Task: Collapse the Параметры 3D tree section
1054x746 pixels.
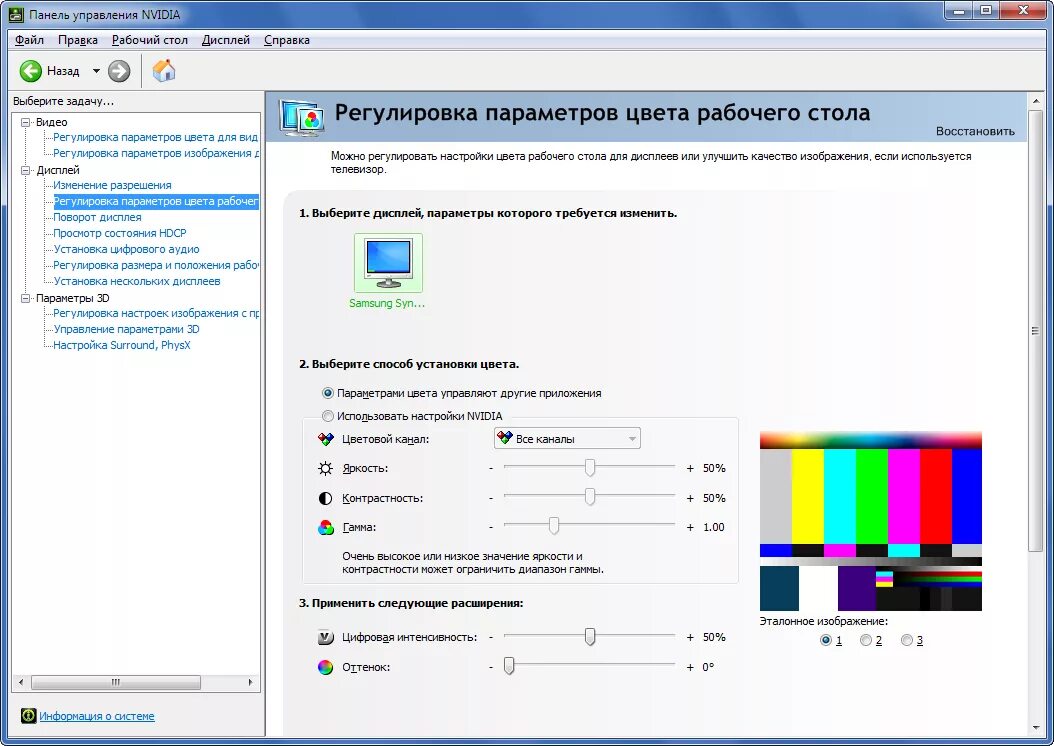Action: click(x=26, y=298)
